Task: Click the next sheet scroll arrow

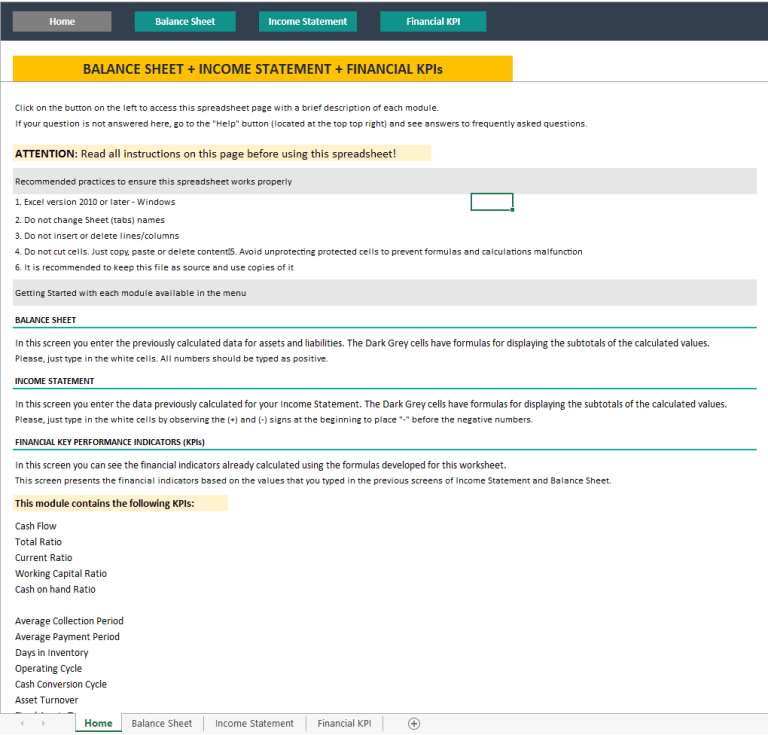Action: 43,723
